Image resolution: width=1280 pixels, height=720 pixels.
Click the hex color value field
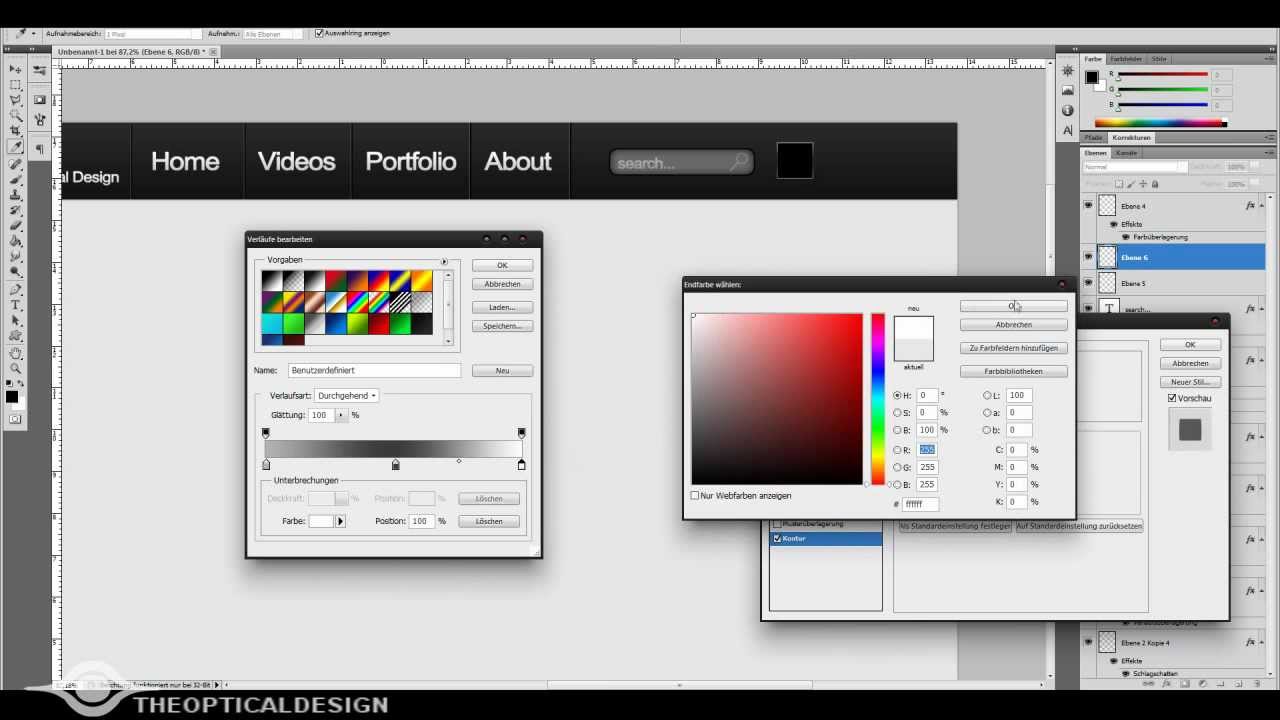(920, 505)
